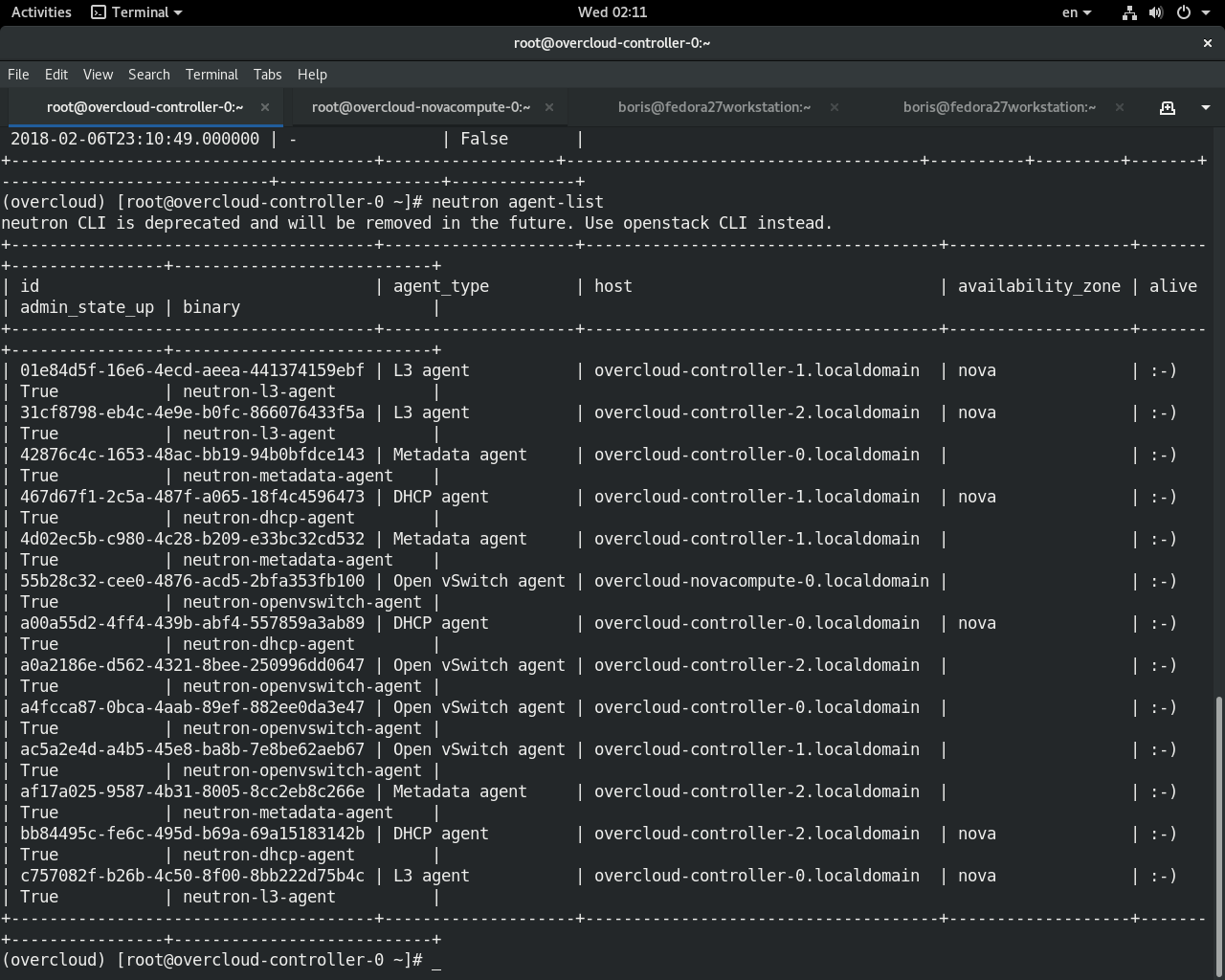Screen dimensions: 1225x980
Task: Open the Help menu
Action: (311, 74)
